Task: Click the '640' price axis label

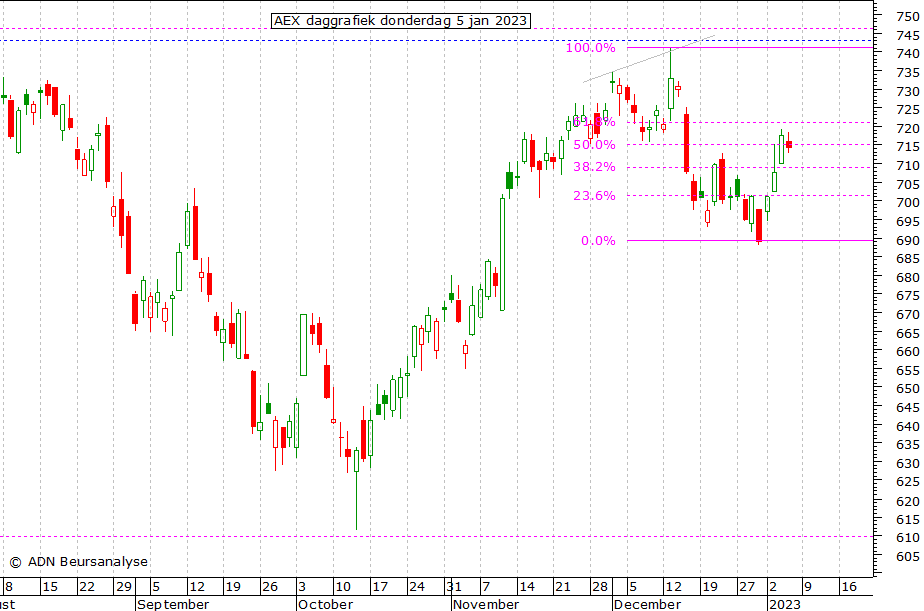Action: [908, 427]
